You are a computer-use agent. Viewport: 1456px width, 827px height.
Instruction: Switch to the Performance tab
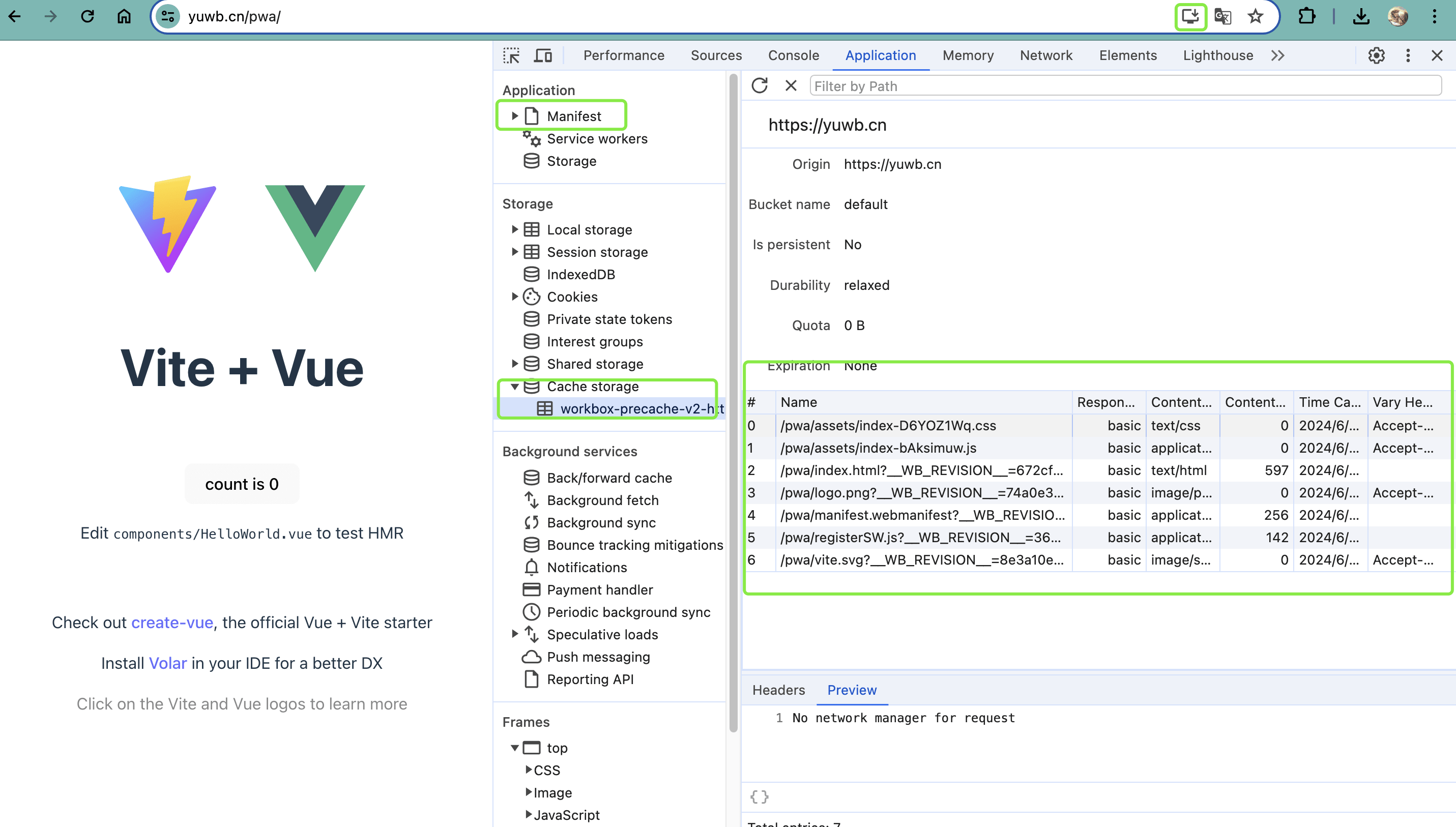tap(623, 55)
